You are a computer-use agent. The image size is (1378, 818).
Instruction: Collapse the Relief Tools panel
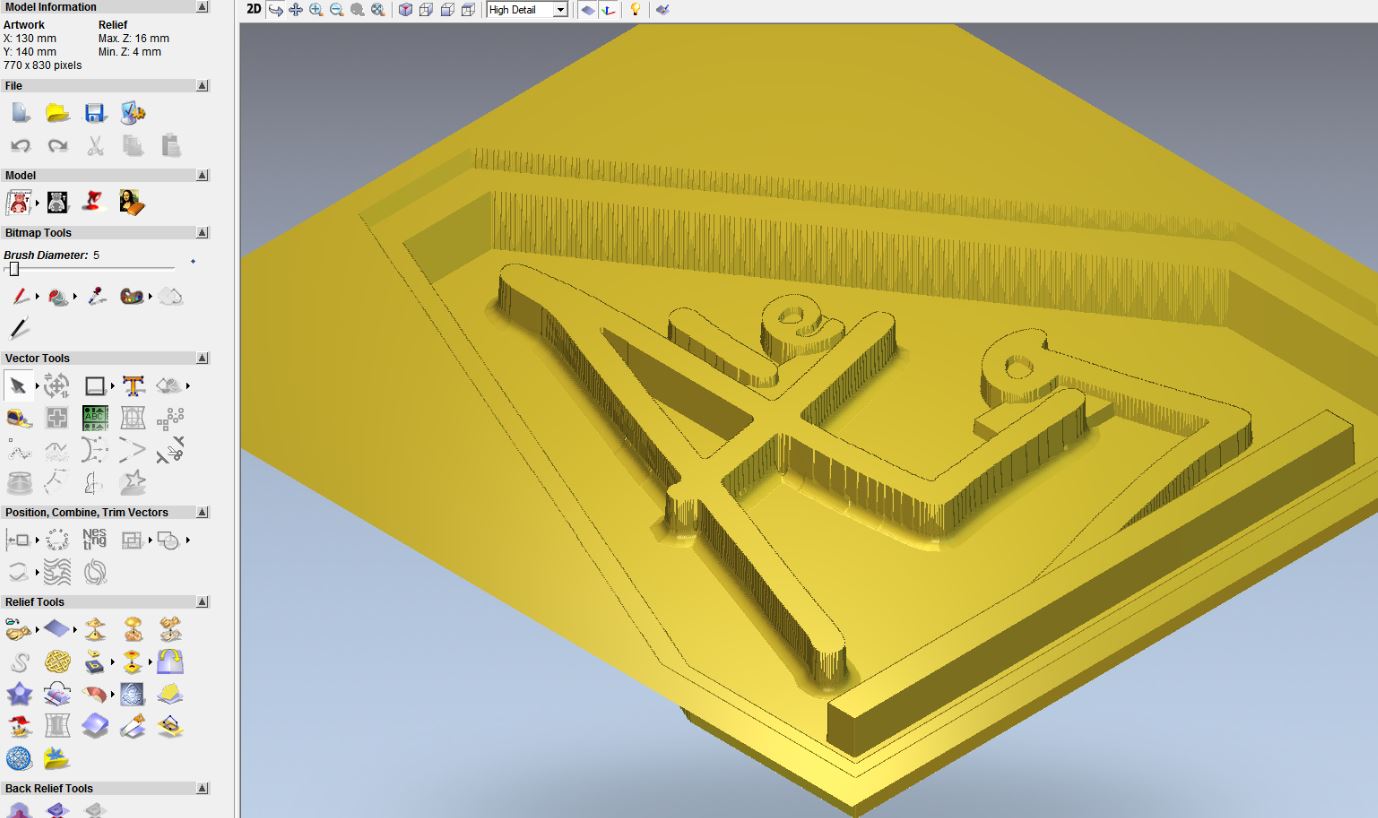(203, 602)
